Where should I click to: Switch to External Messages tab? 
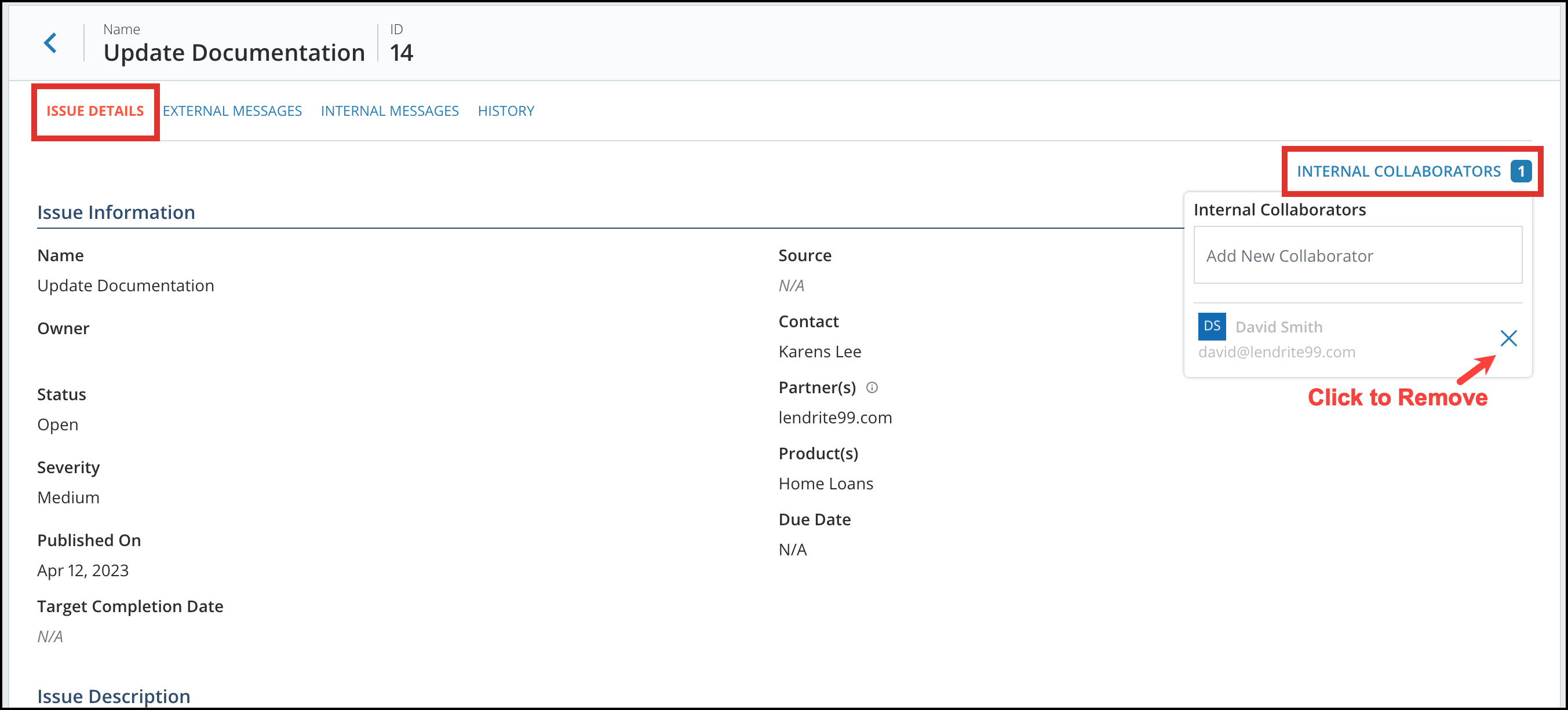tap(232, 111)
